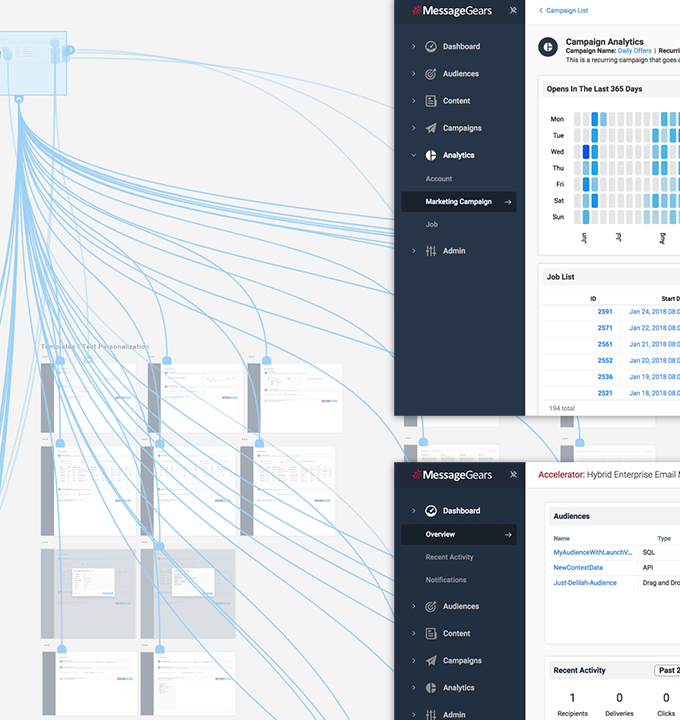This screenshot has height=720, width=680.
Task: Click the Campaign Analytics pie chart header icon
Action: [x=548, y=47]
